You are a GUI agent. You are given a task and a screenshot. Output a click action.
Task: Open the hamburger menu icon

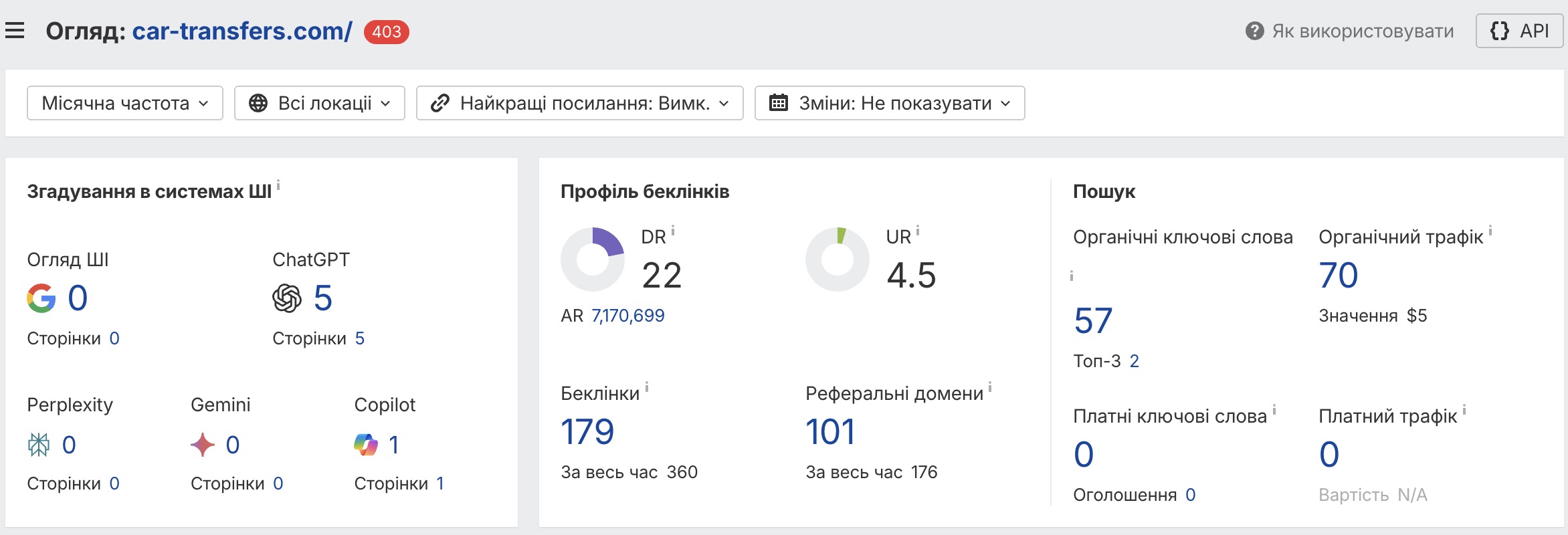click(15, 31)
